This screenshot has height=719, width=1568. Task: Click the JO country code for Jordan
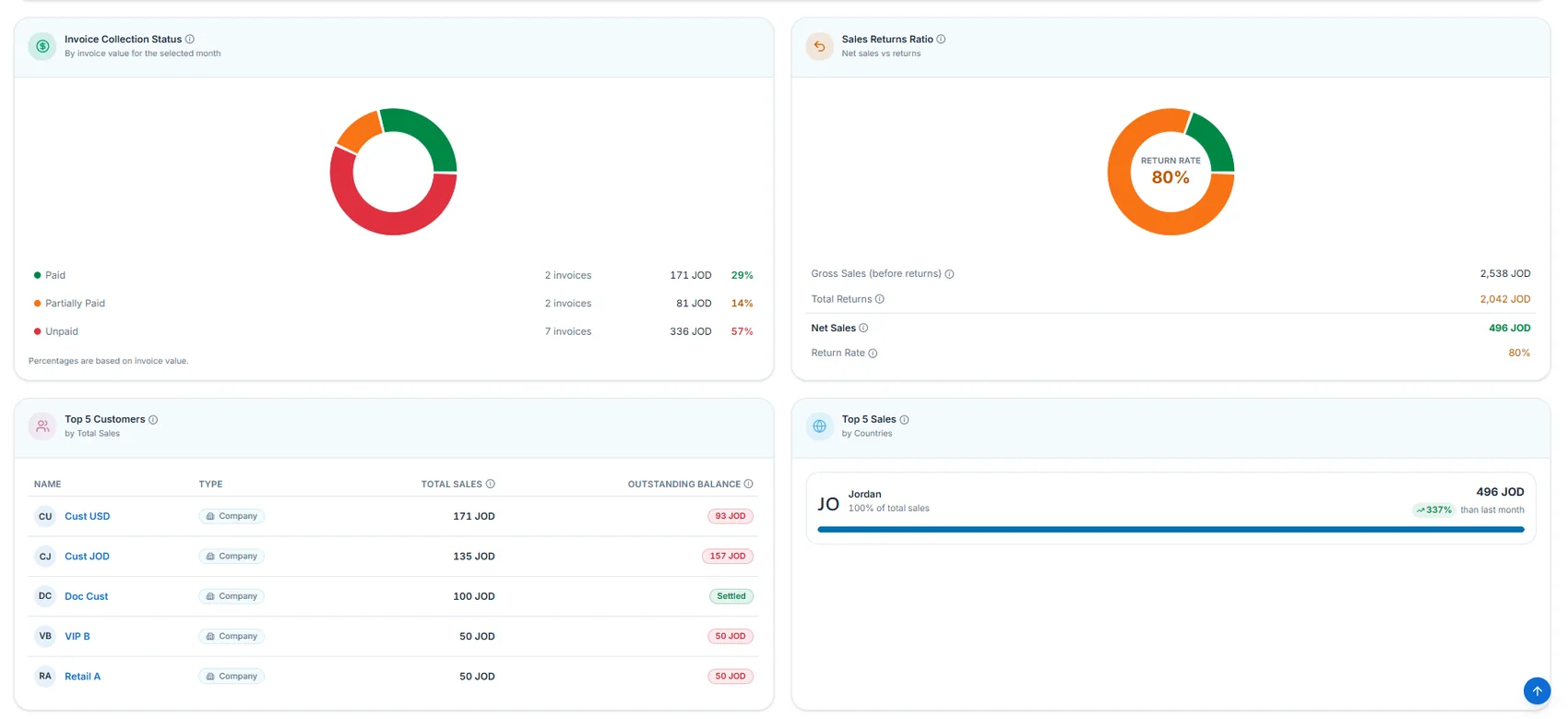(x=828, y=504)
